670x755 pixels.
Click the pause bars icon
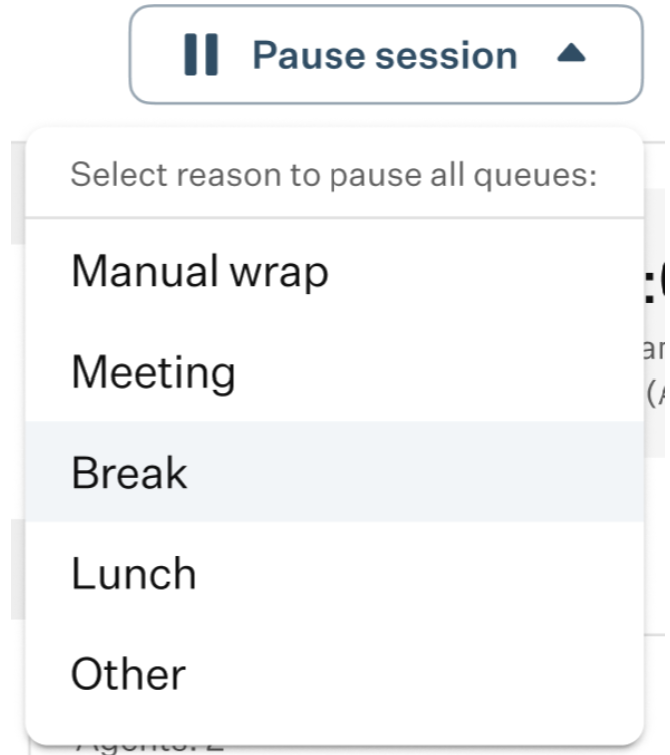coord(201,54)
